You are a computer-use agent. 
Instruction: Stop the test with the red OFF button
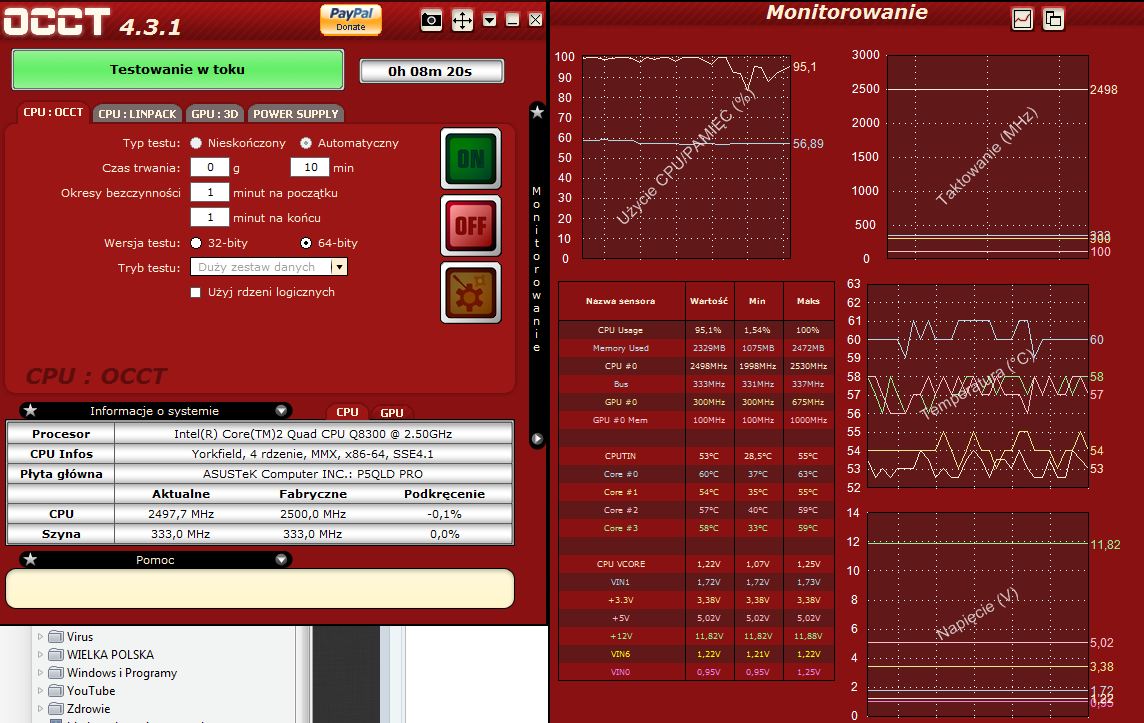pos(471,225)
